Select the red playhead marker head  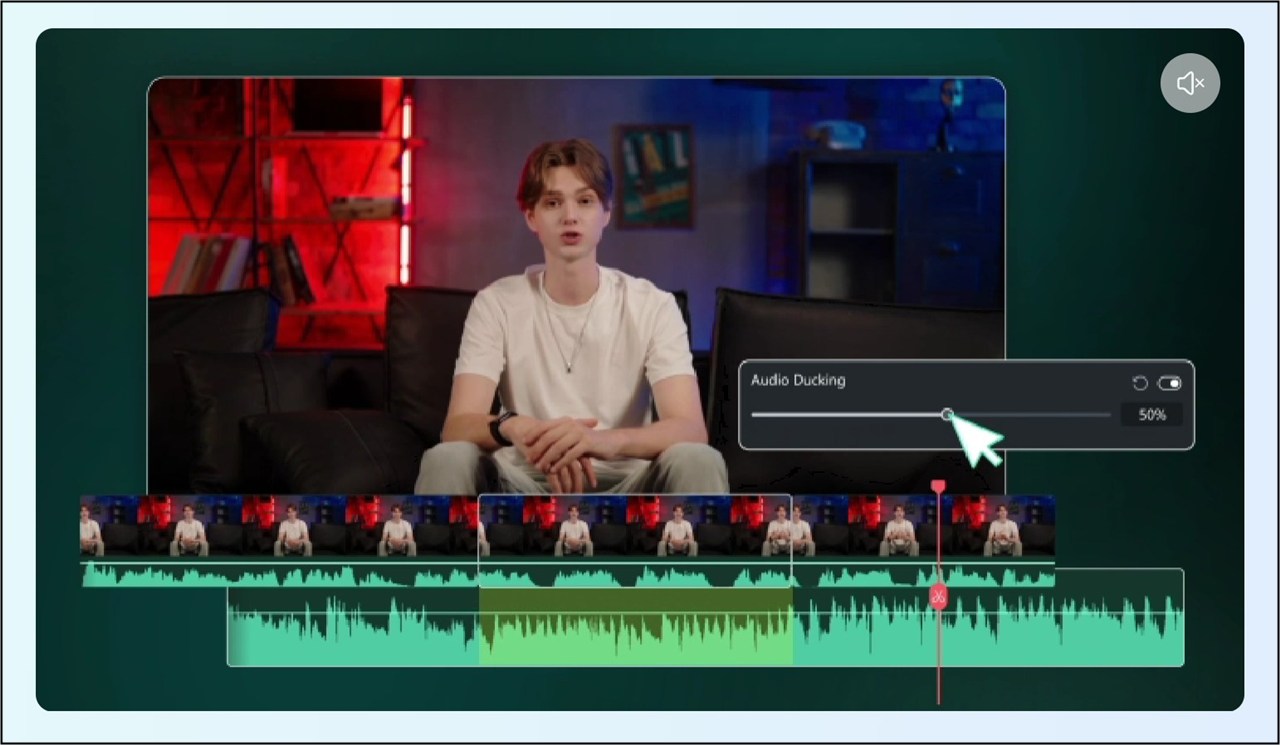pos(938,486)
